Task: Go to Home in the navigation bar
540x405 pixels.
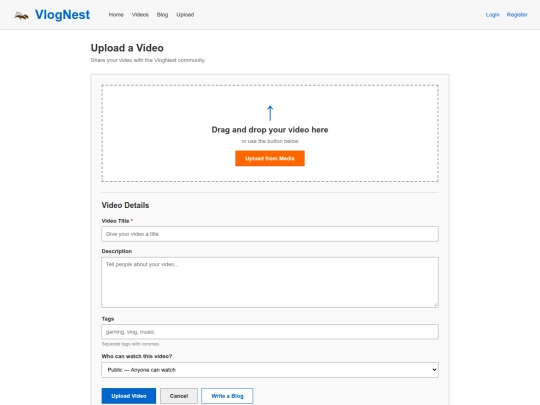Action: point(116,15)
